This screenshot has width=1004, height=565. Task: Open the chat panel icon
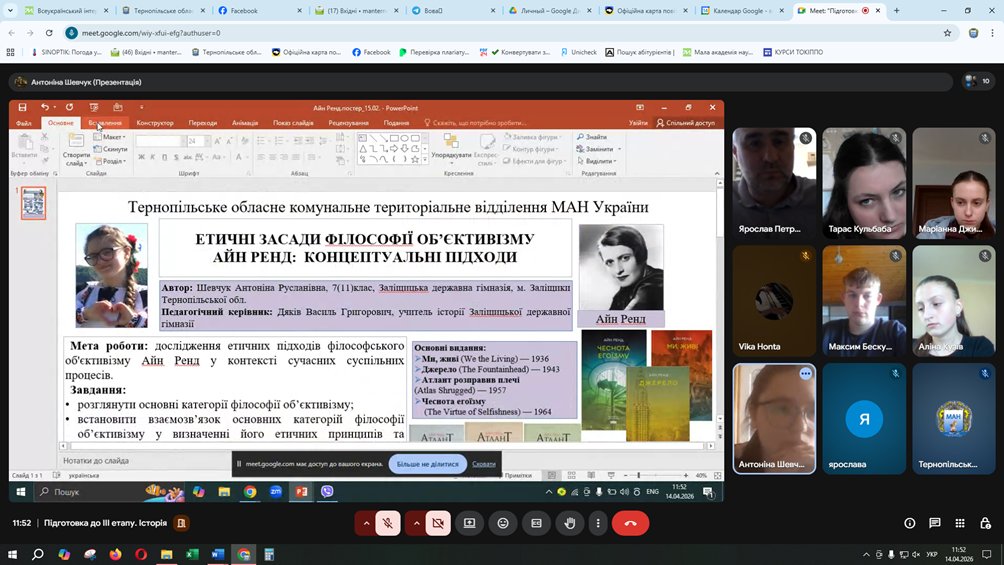935,523
